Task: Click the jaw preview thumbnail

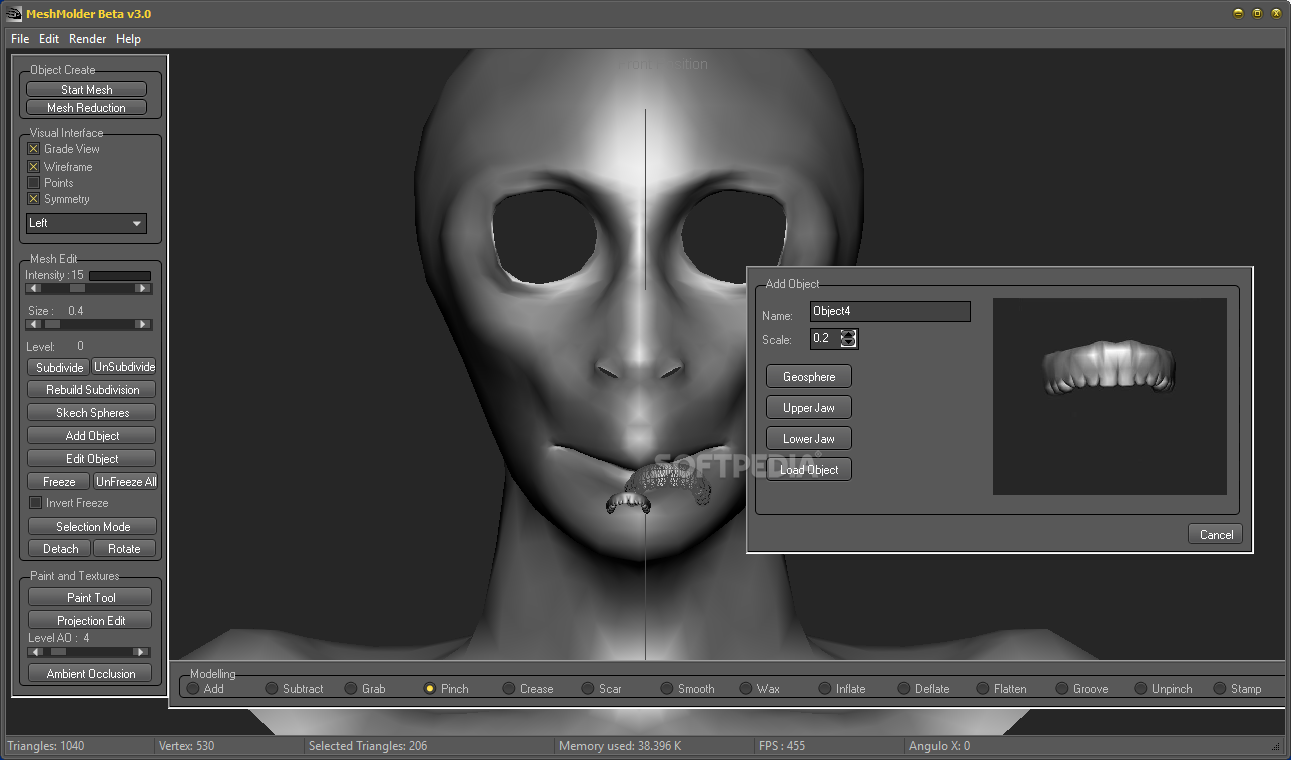Action: point(1109,396)
